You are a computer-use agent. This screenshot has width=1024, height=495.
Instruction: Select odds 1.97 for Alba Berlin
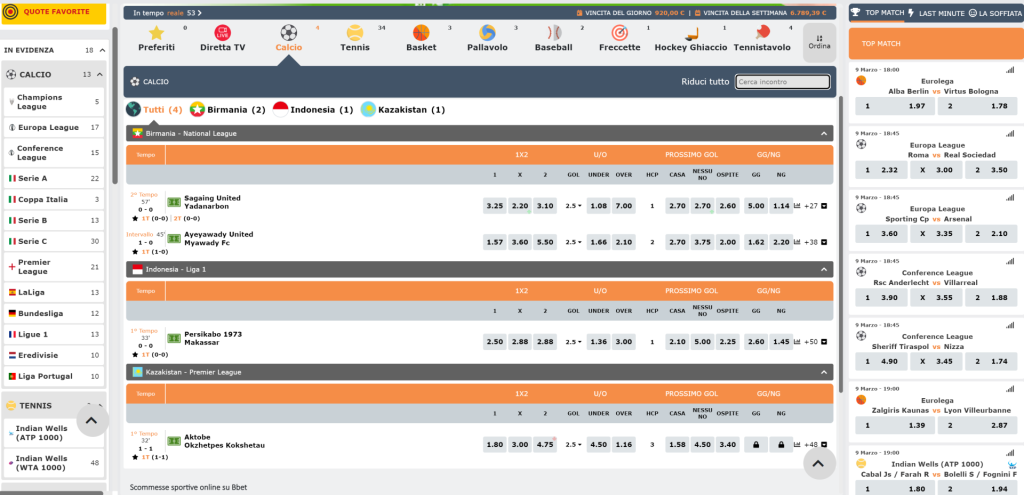pos(895,106)
